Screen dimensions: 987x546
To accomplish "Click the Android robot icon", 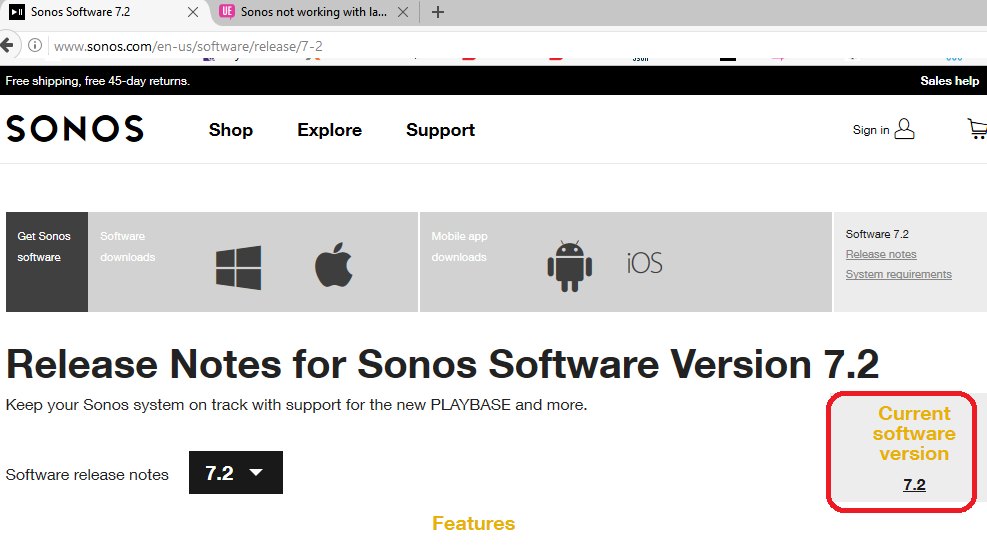I will point(569,264).
